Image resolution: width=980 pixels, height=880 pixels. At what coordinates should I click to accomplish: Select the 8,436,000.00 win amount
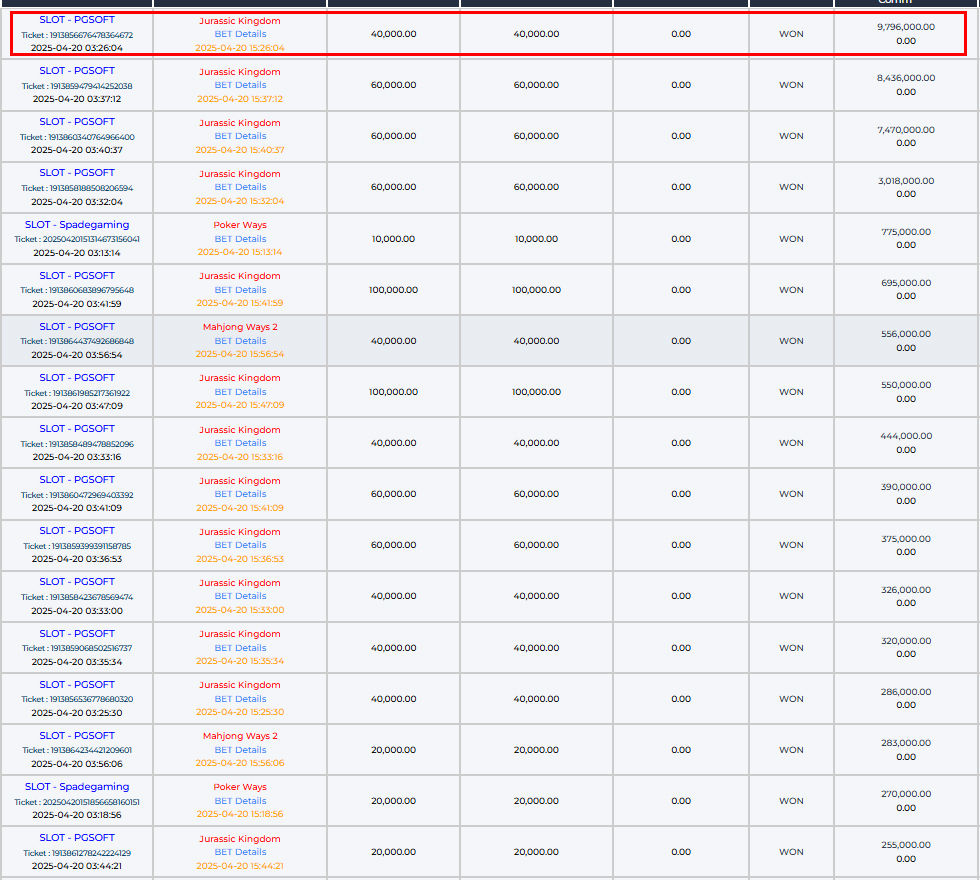(906, 78)
